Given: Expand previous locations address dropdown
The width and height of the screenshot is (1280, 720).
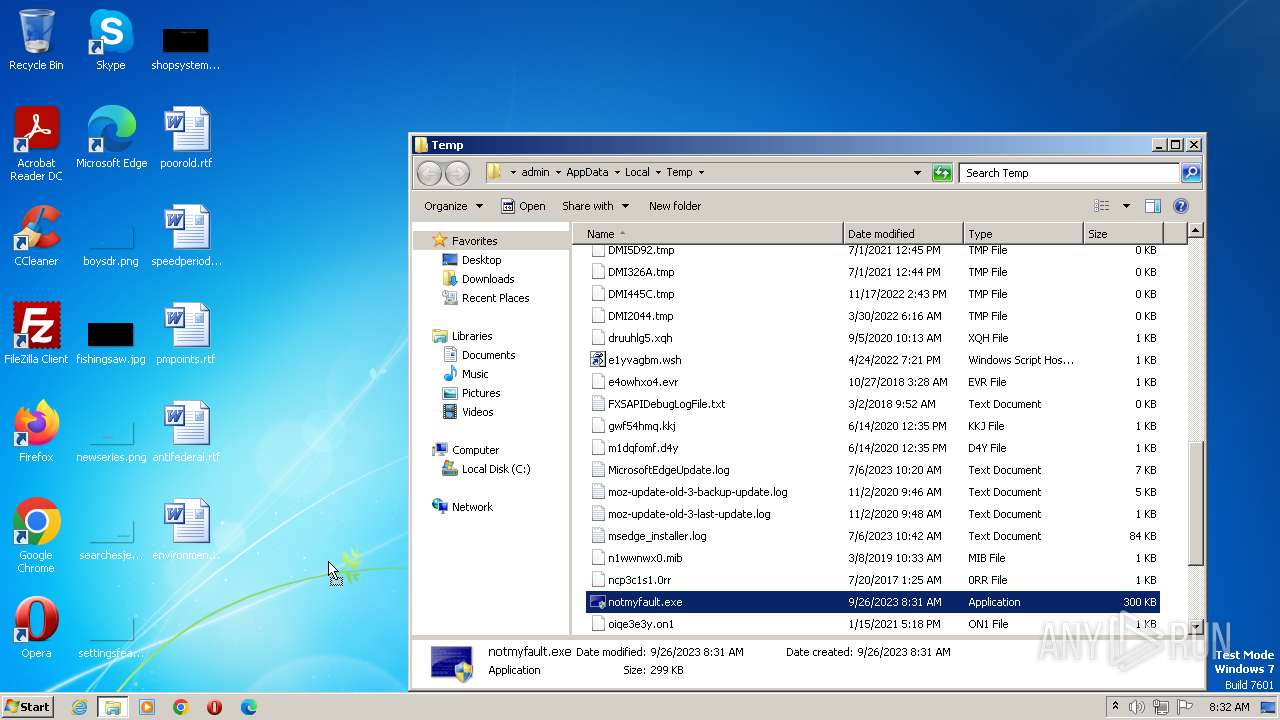Looking at the screenshot, I should [917, 173].
